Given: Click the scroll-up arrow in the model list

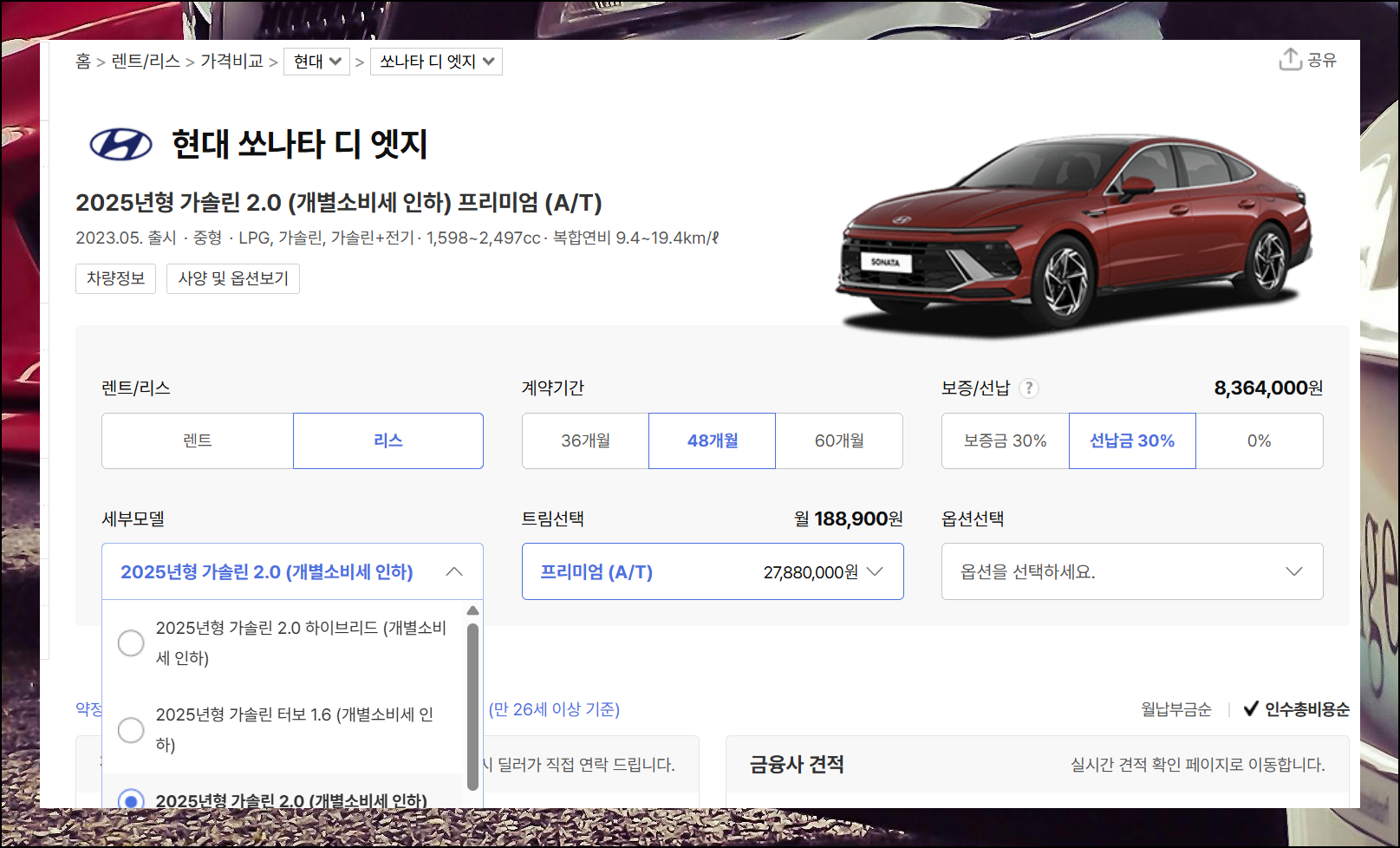Looking at the screenshot, I should tap(472, 610).
